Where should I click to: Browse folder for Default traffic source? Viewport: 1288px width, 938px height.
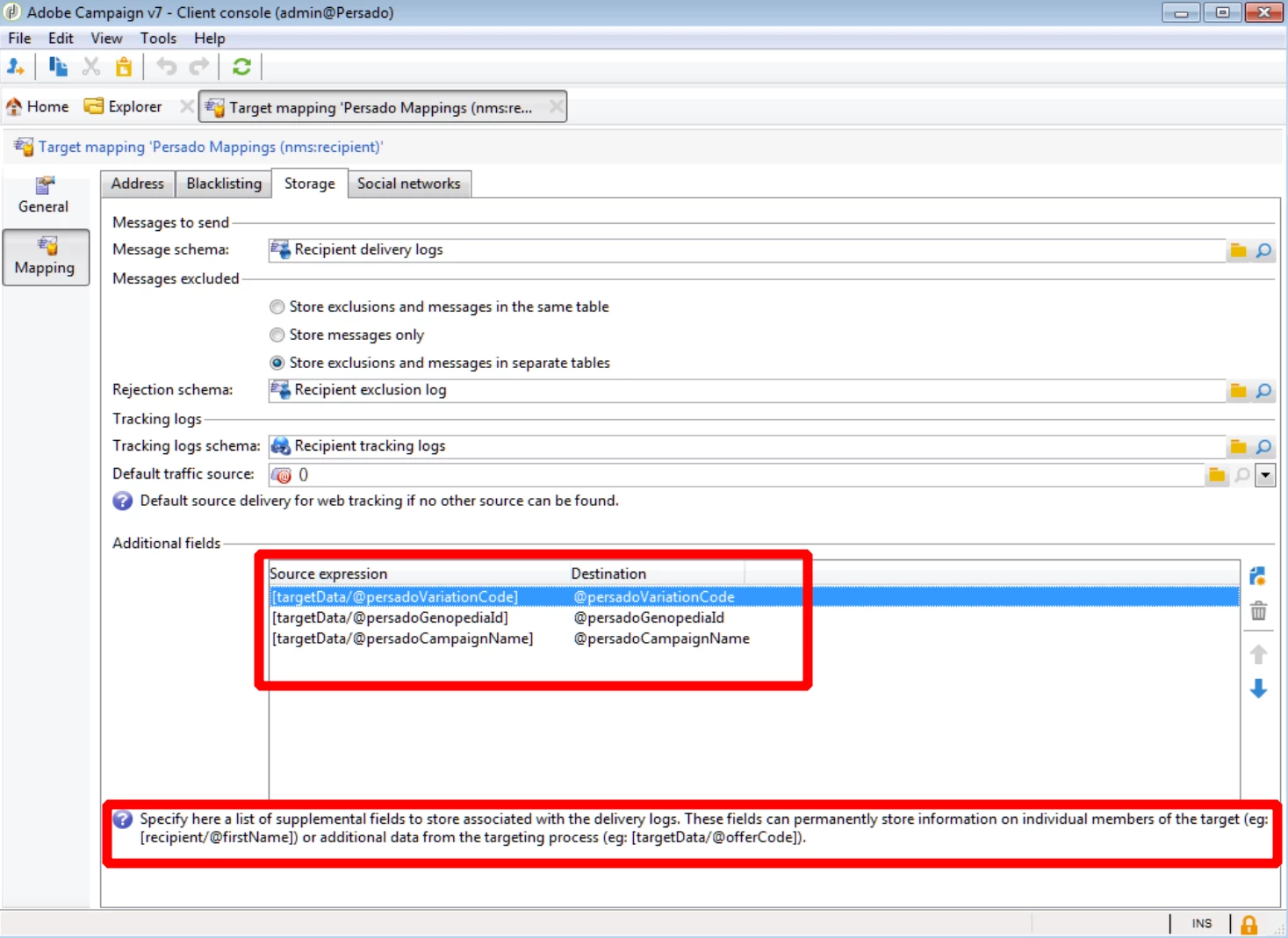point(1217,475)
